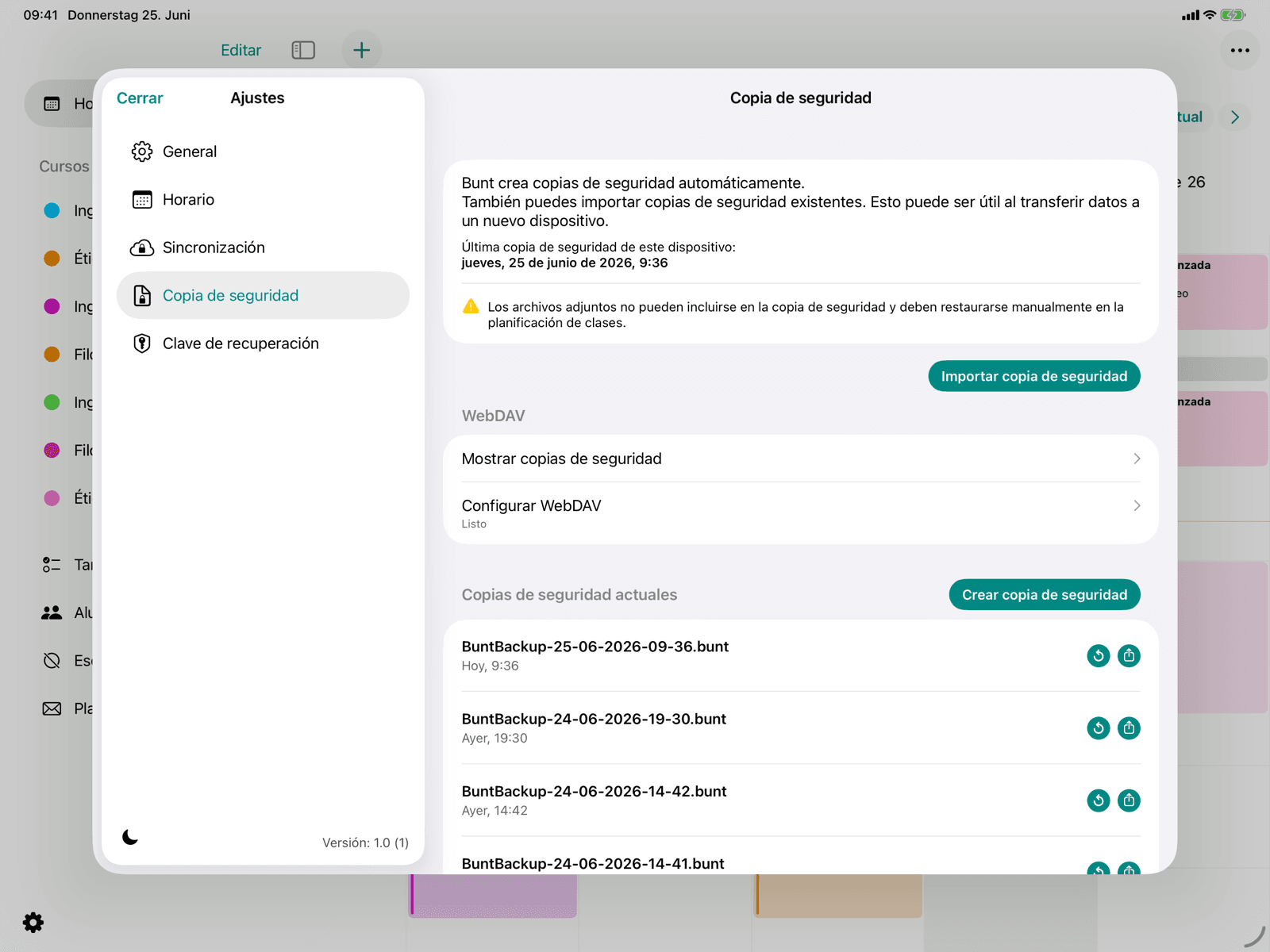Click the orange lesson block in background timetable
The image size is (1270, 952).
838,896
